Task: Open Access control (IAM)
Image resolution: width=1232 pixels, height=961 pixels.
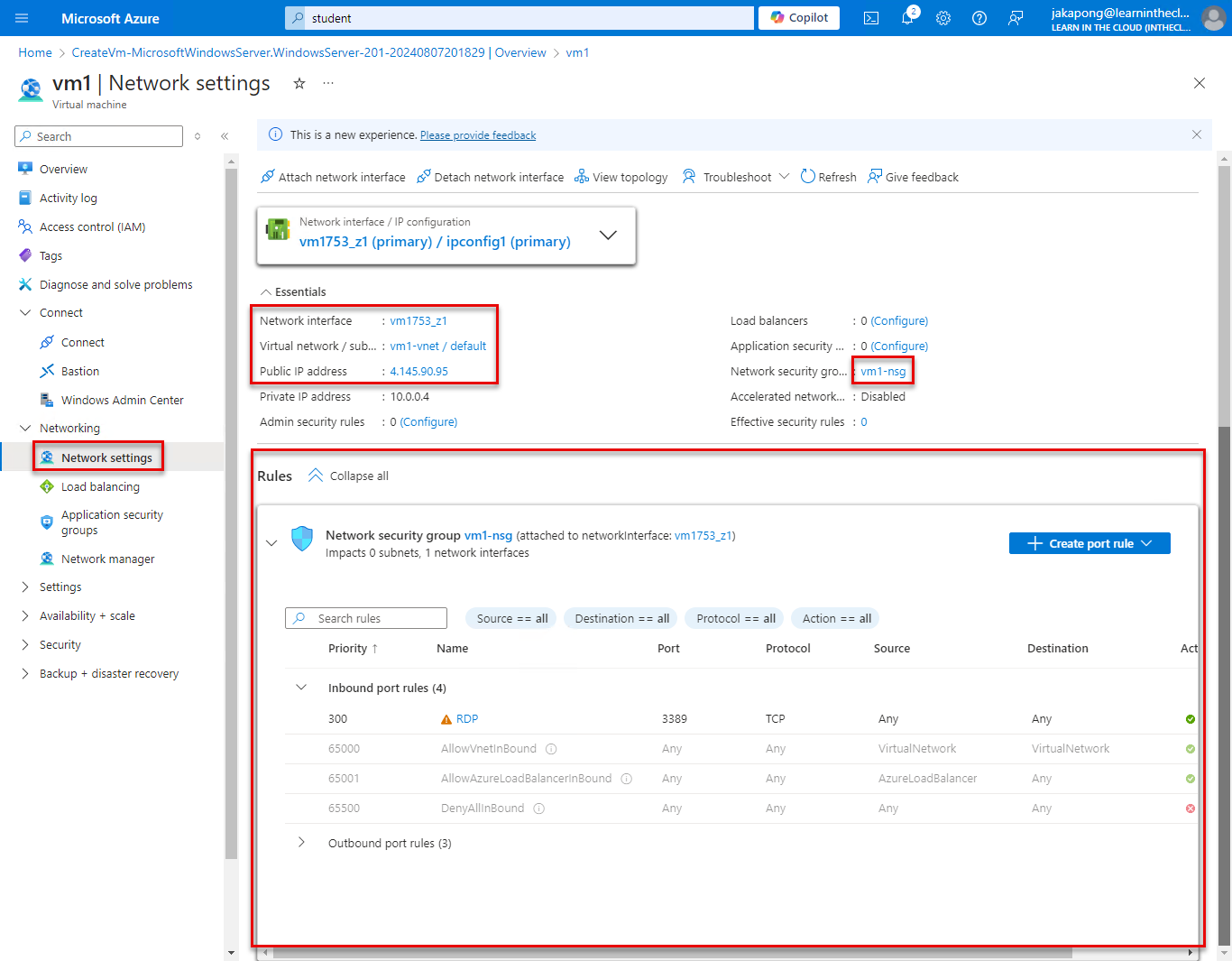Action: pyautogui.click(x=92, y=226)
